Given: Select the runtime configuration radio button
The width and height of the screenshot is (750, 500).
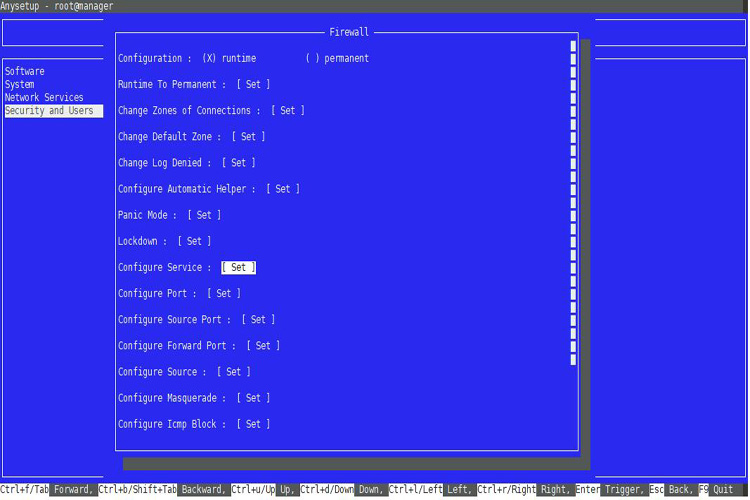Looking at the screenshot, I should point(209,58).
